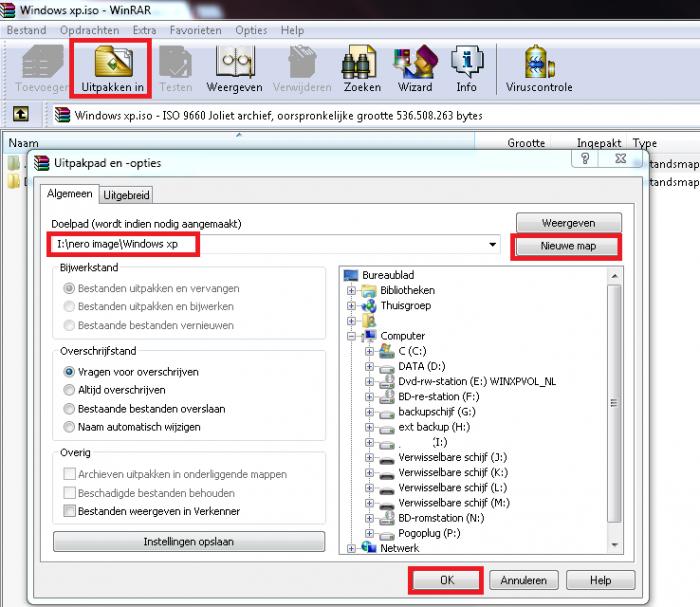This screenshot has width=700, height=607.
Task: Select Netwerk in folder tree
Action: click(399, 548)
